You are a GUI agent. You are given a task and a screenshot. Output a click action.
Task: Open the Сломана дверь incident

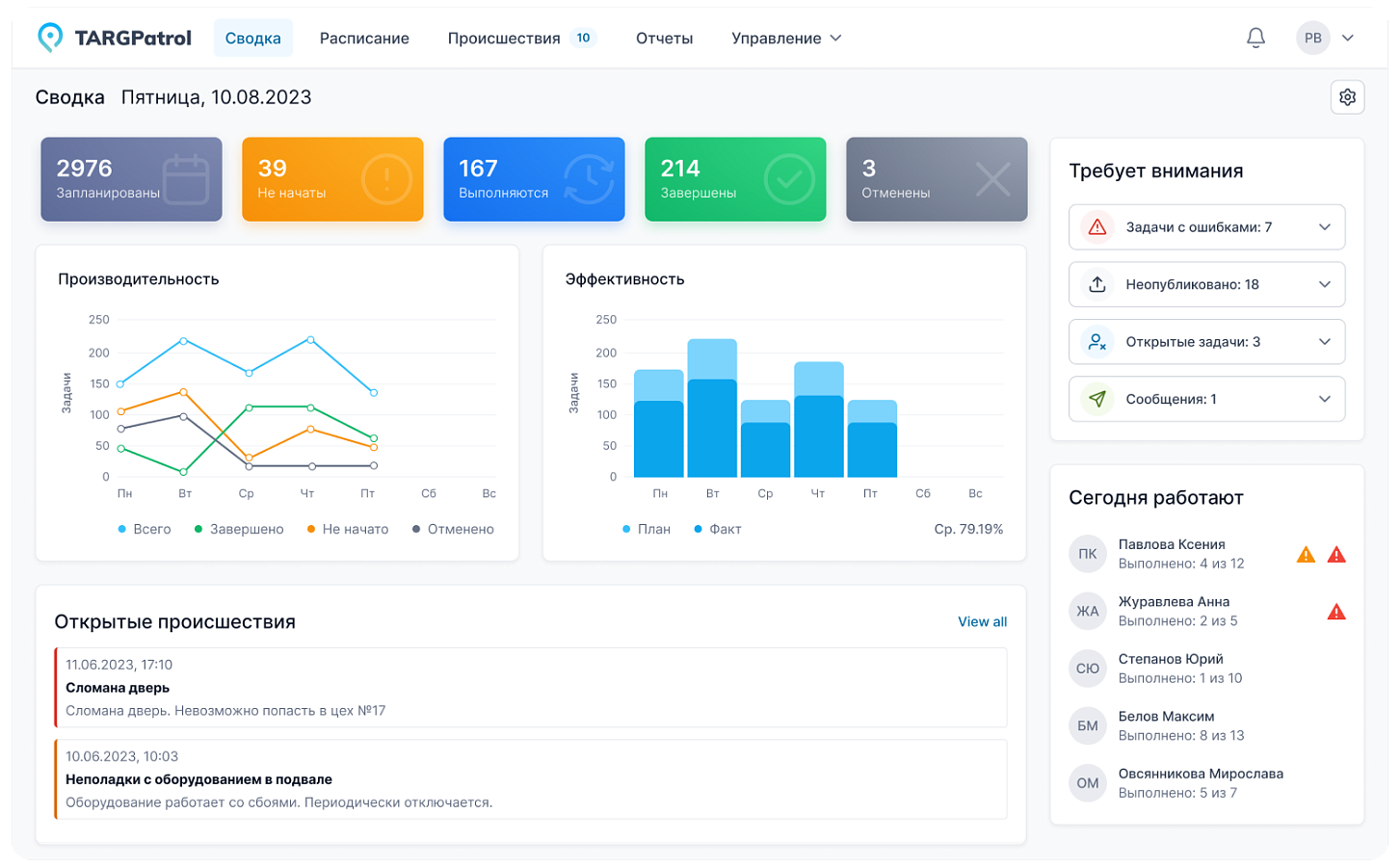pos(531,688)
